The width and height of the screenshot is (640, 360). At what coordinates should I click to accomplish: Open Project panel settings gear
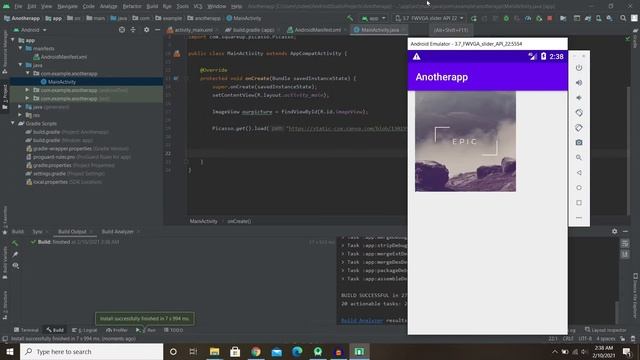[x=147, y=30]
